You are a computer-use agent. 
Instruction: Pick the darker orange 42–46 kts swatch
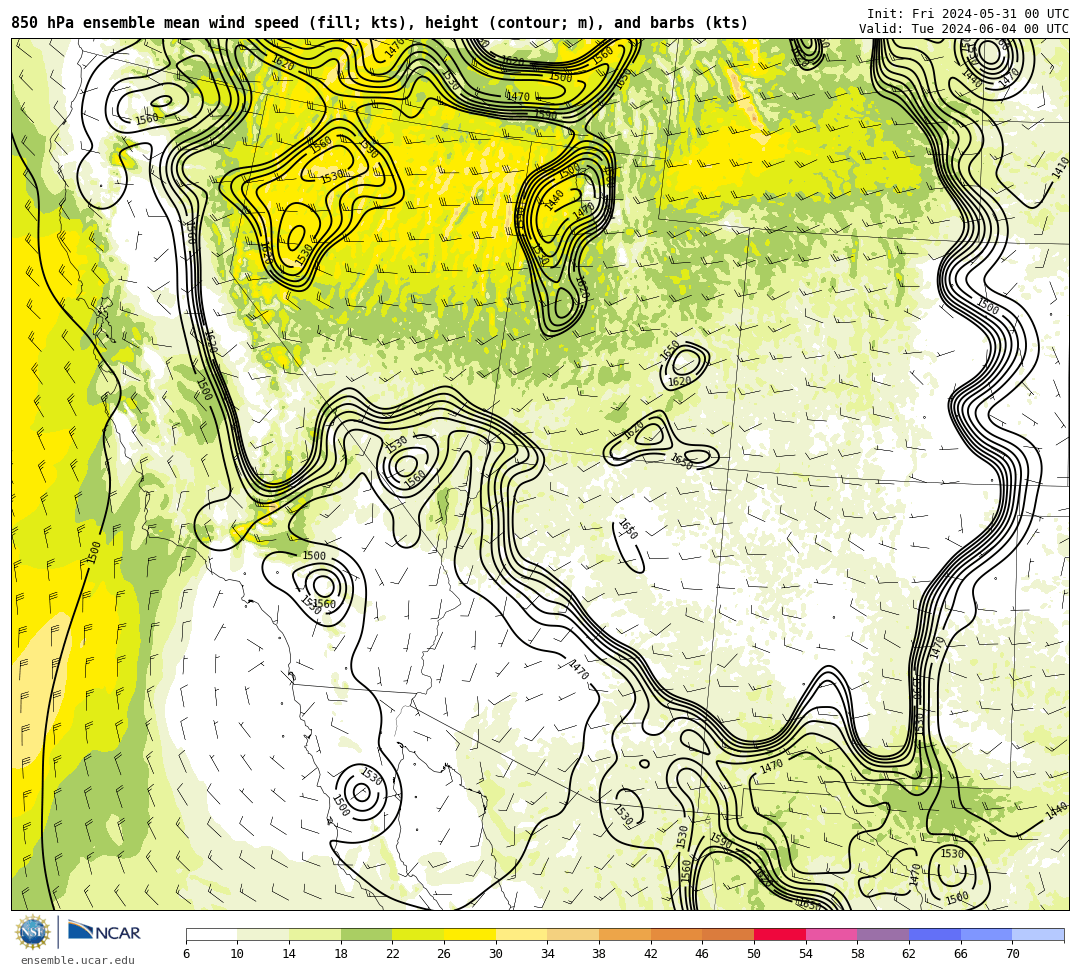pyautogui.click(x=676, y=934)
